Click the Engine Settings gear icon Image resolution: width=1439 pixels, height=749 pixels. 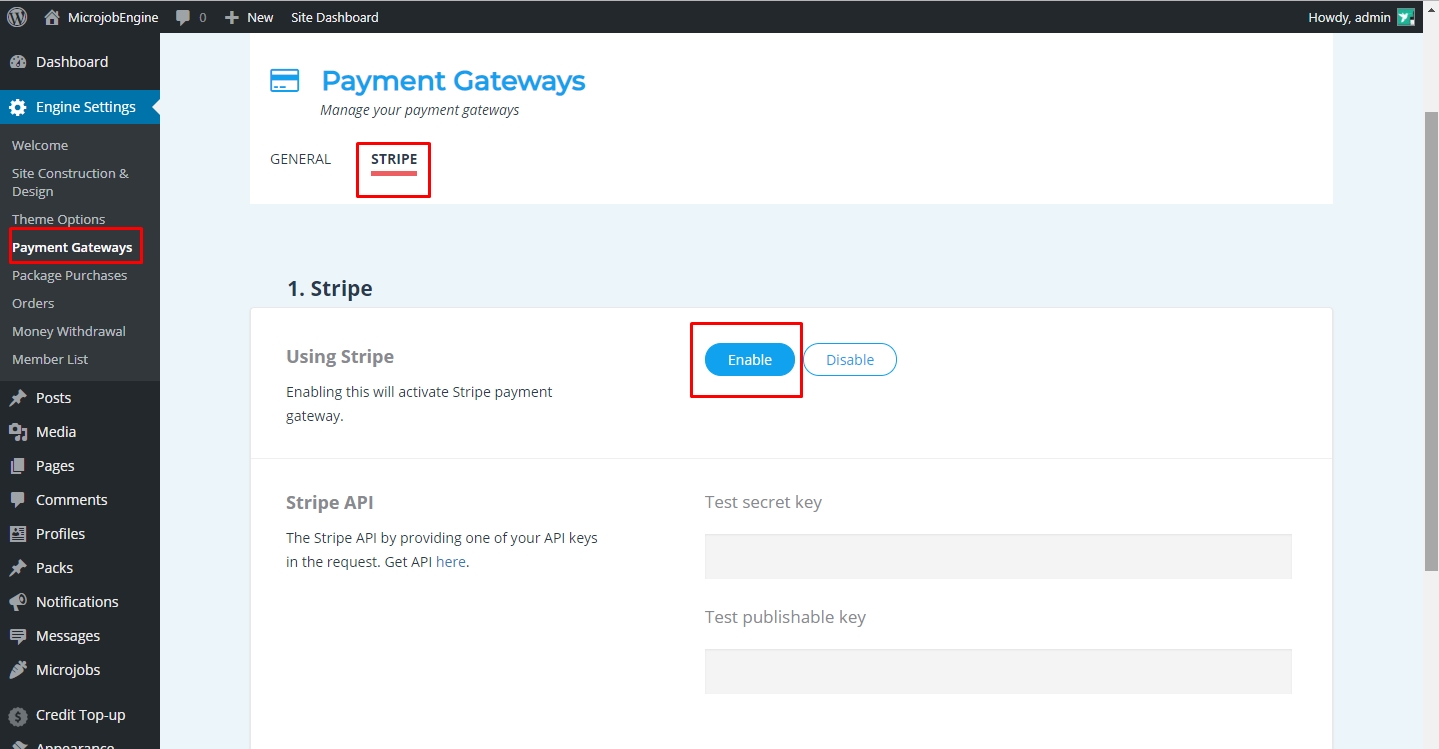click(x=18, y=107)
